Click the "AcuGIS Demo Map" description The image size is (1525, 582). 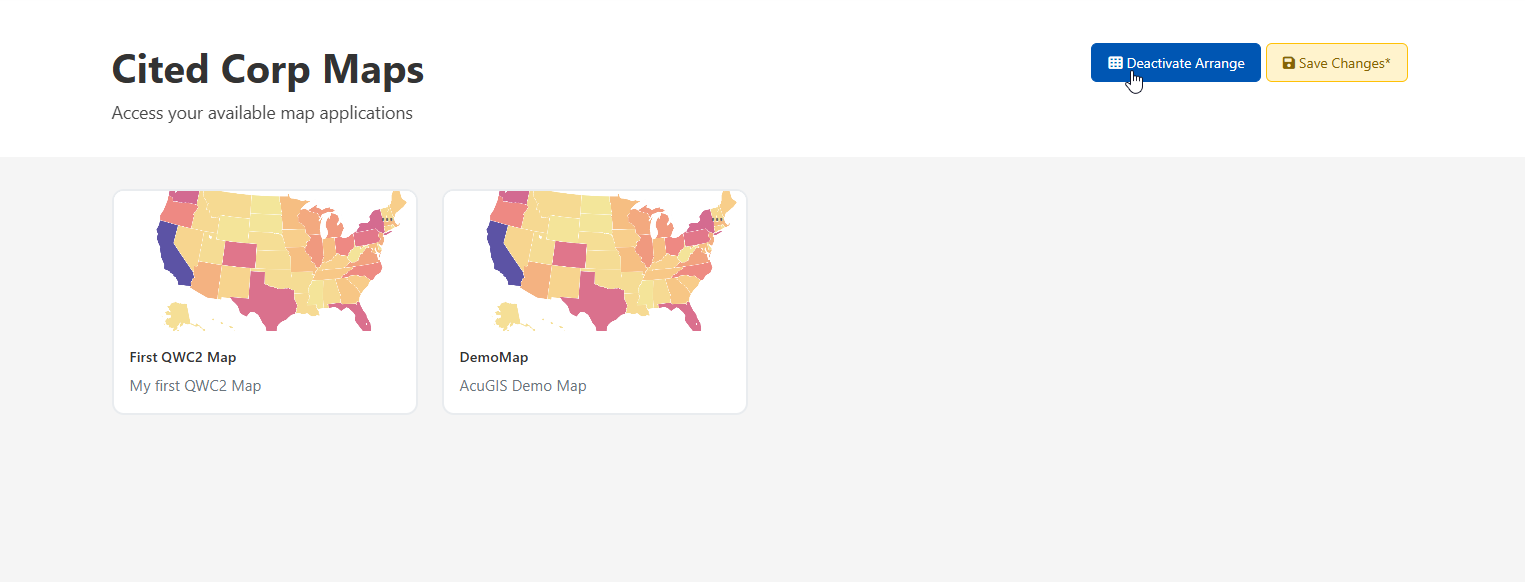[x=522, y=385]
